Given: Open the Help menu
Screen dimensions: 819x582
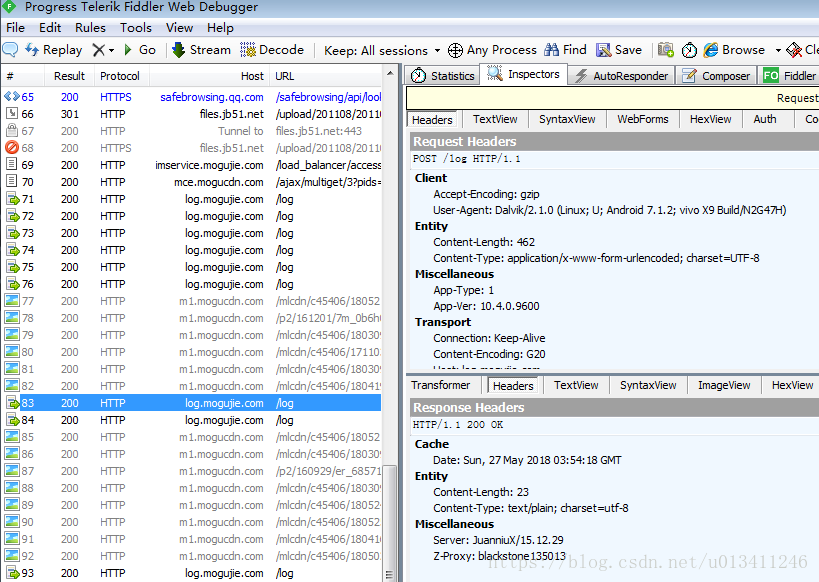Looking at the screenshot, I should pos(220,28).
